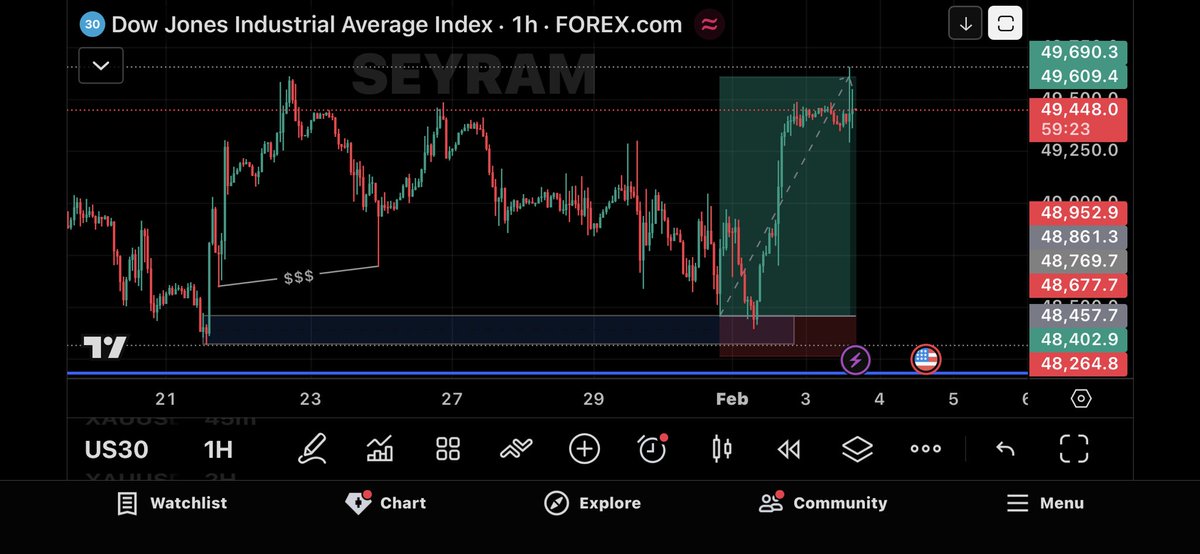This screenshot has height=554, width=1200.
Task: Switch to the Explore tab
Action: point(593,503)
